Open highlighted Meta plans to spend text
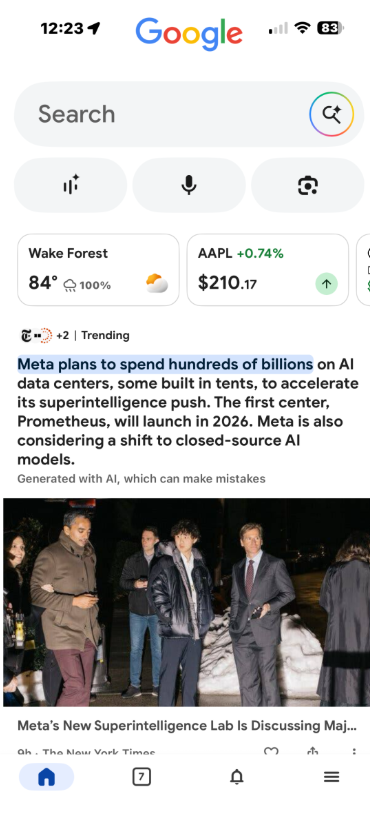The height and width of the screenshot is (826, 370). pos(165,364)
